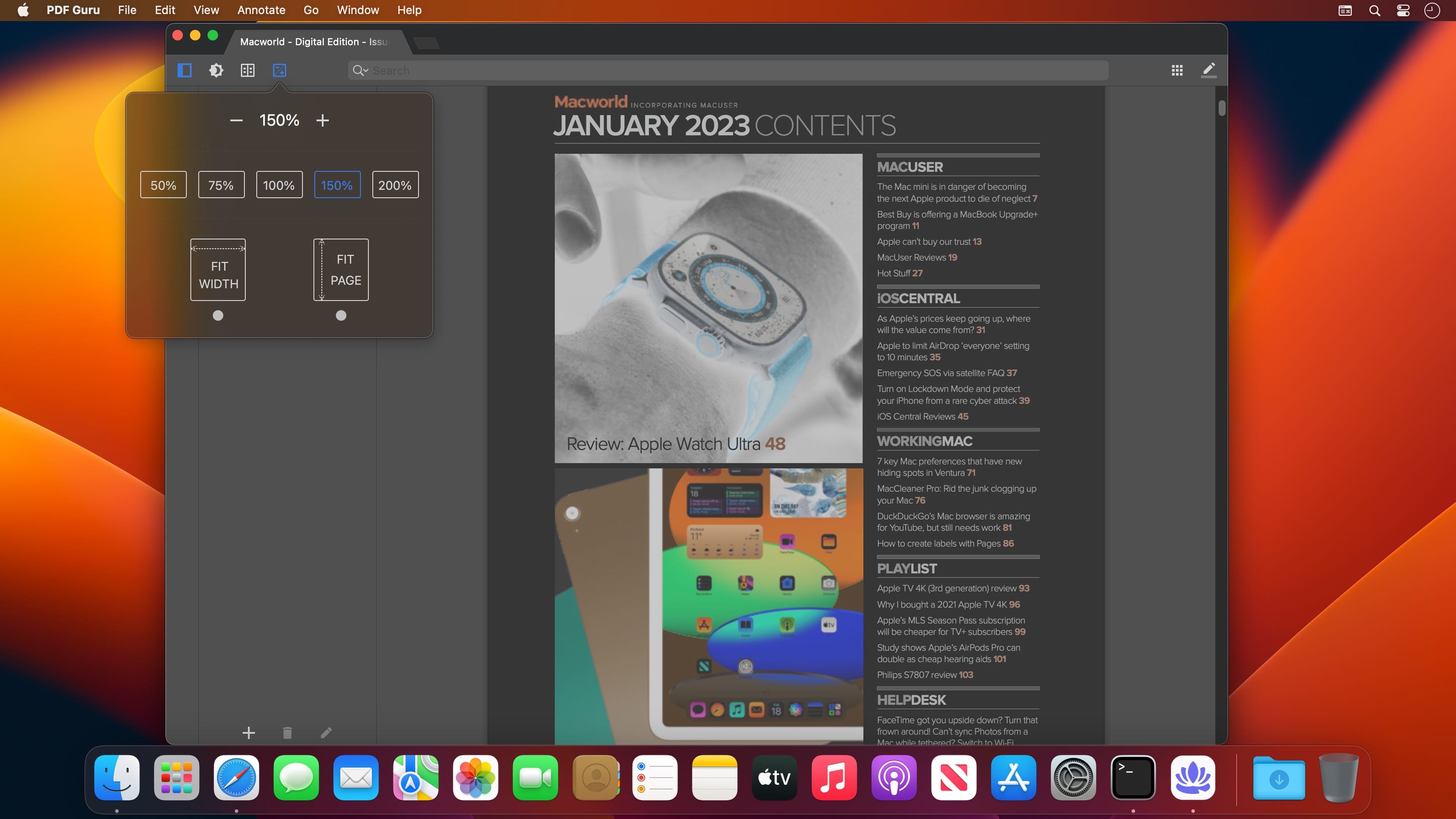Select the radio button under Fit Width
This screenshot has height=819, width=1456.
[218, 316]
